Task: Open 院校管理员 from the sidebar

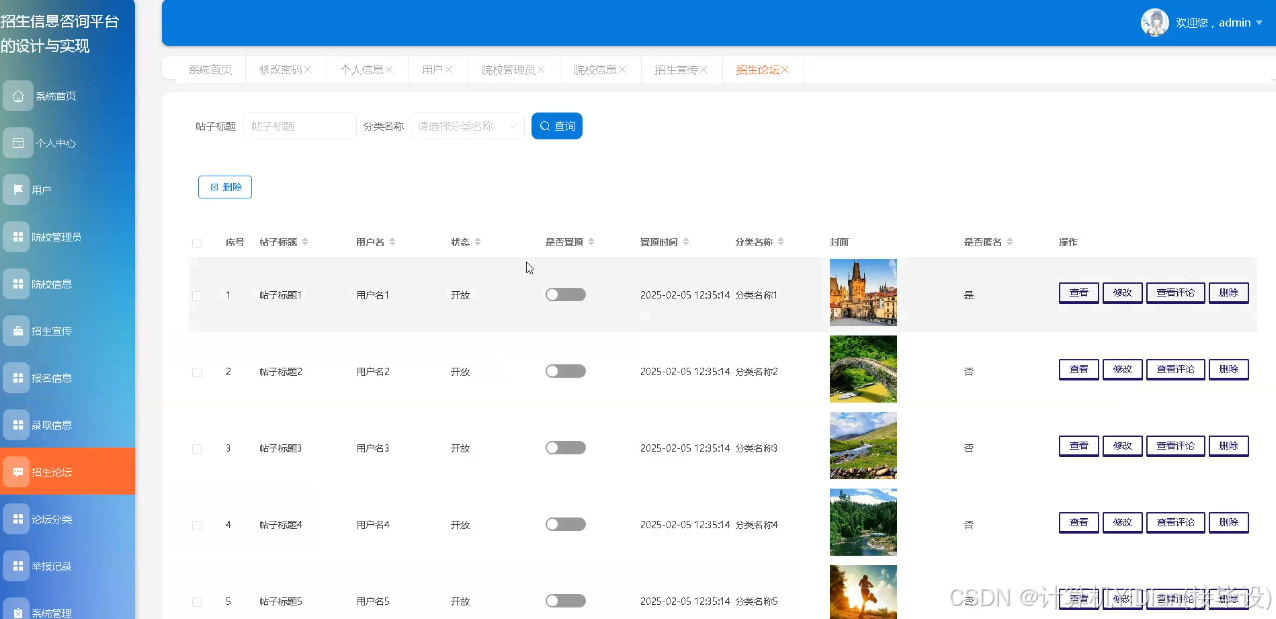Action: pyautogui.click(x=65, y=236)
